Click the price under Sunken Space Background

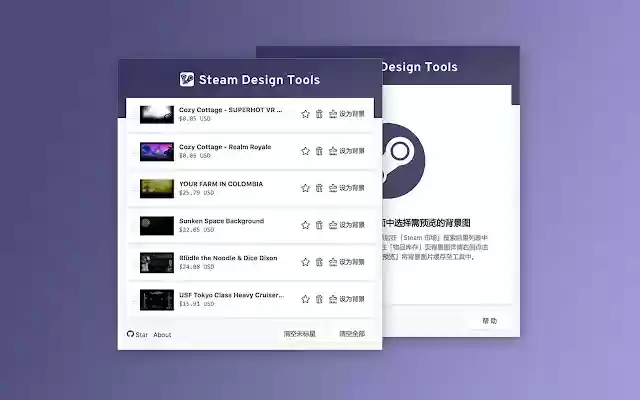196,230
